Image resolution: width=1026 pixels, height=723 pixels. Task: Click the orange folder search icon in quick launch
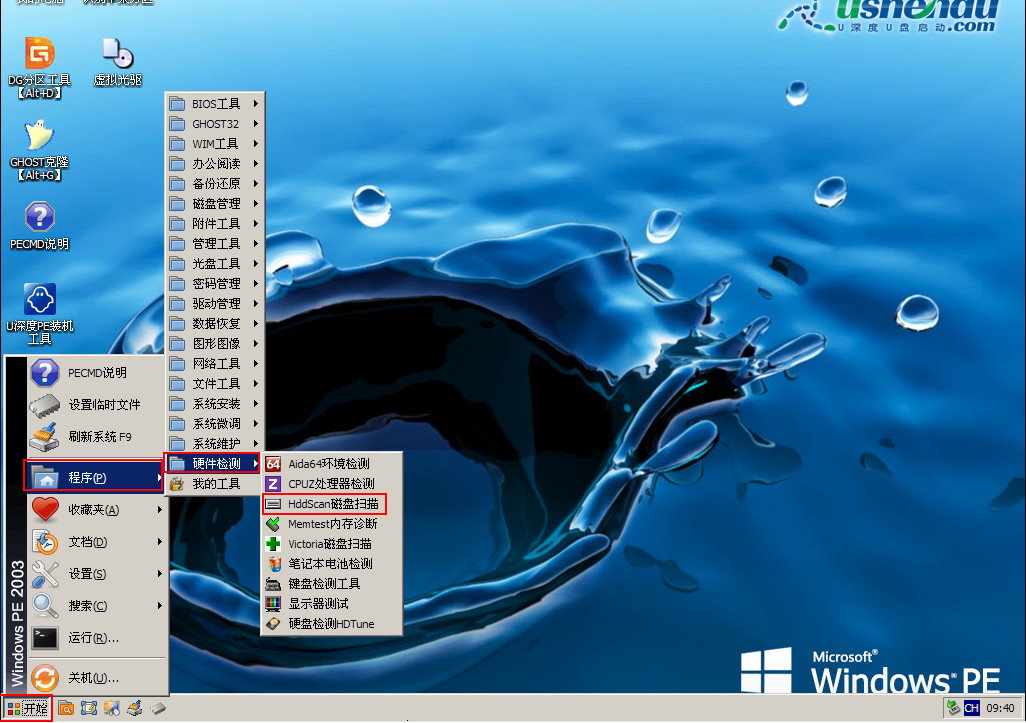tap(66, 708)
